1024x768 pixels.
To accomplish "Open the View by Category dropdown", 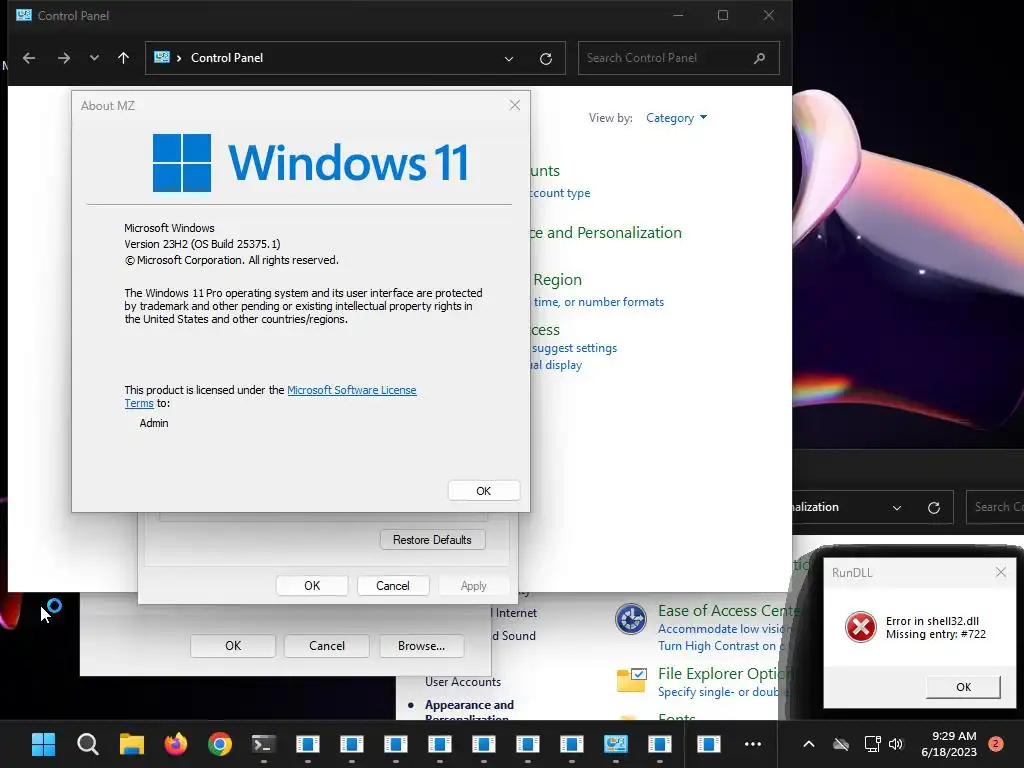I will (676, 118).
